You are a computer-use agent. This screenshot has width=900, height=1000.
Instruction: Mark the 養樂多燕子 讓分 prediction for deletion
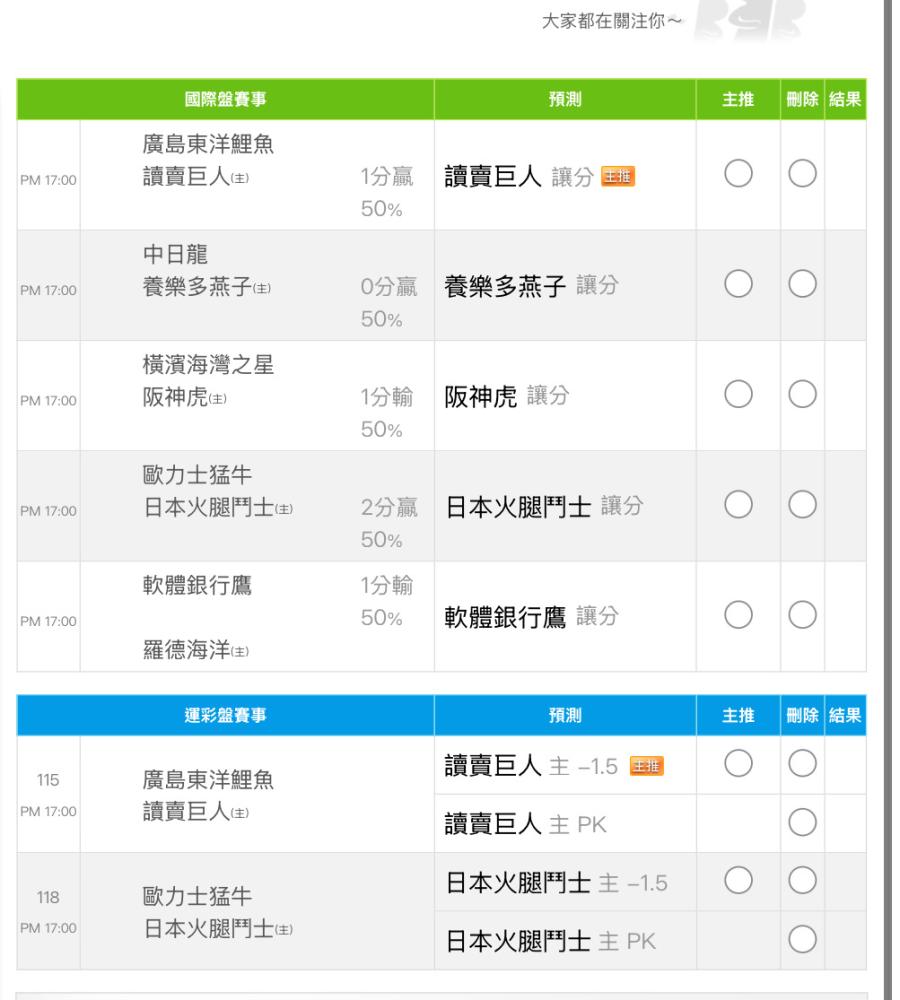click(x=802, y=286)
